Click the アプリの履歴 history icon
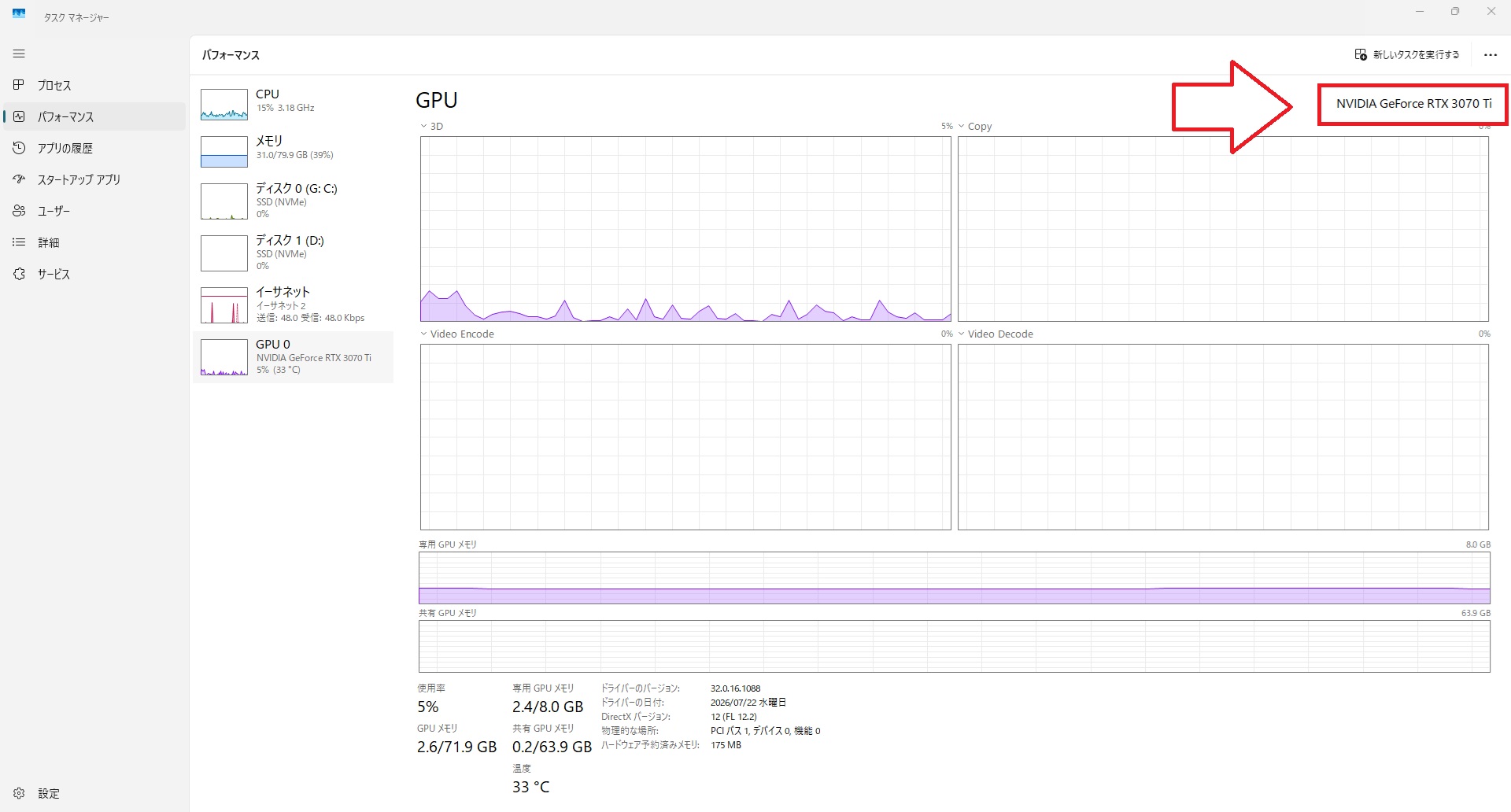 click(19, 148)
